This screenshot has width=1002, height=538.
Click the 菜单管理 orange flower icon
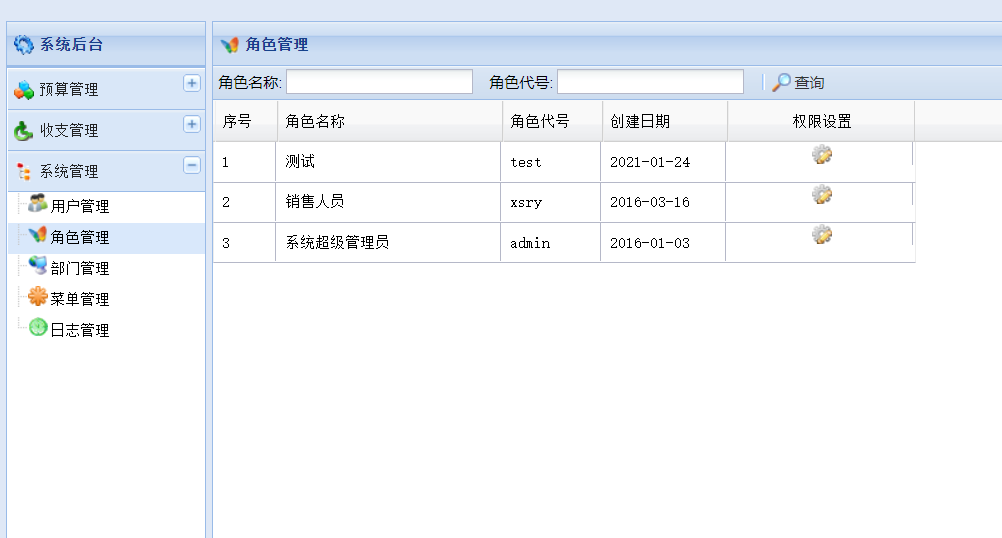click(x=38, y=296)
